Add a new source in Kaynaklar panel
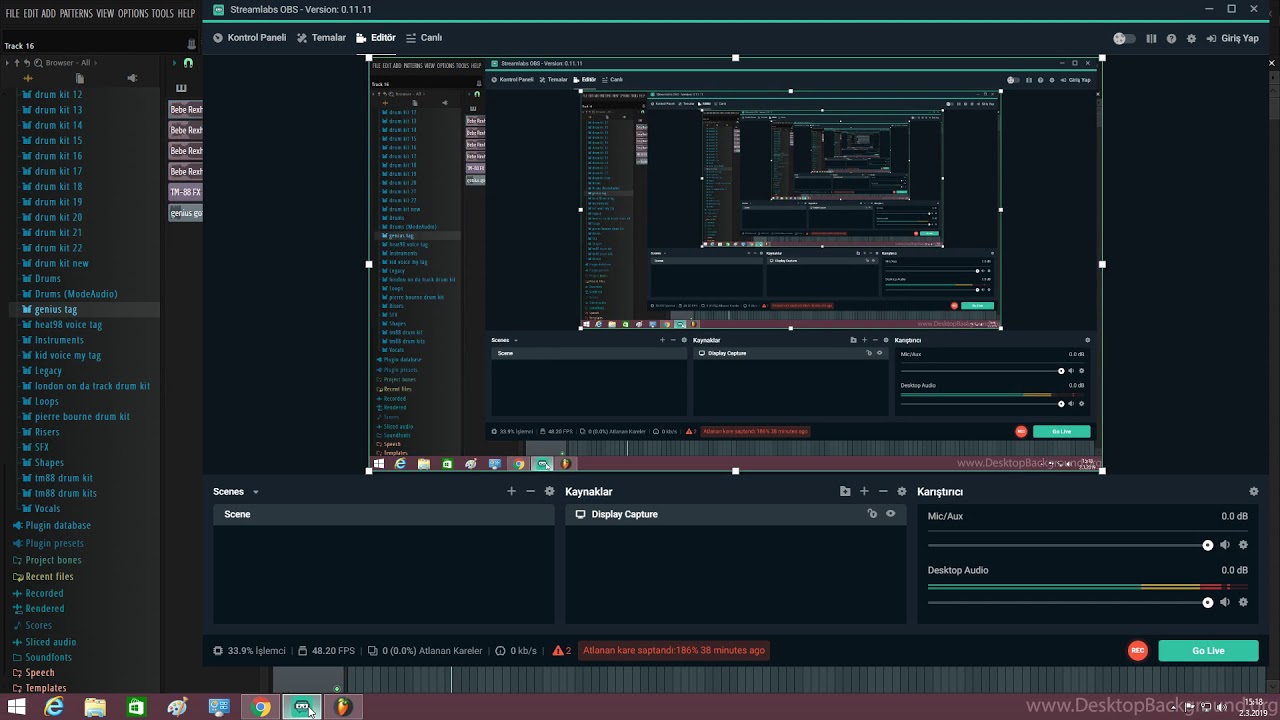This screenshot has height=720, width=1280. [x=864, y=491]
